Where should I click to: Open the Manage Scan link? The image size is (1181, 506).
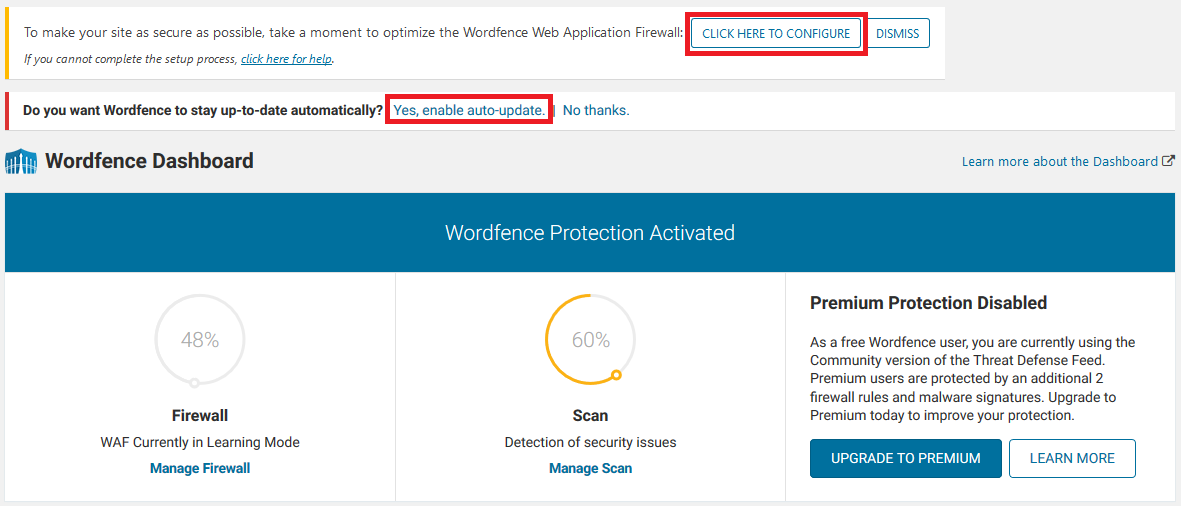coord(590,468)
